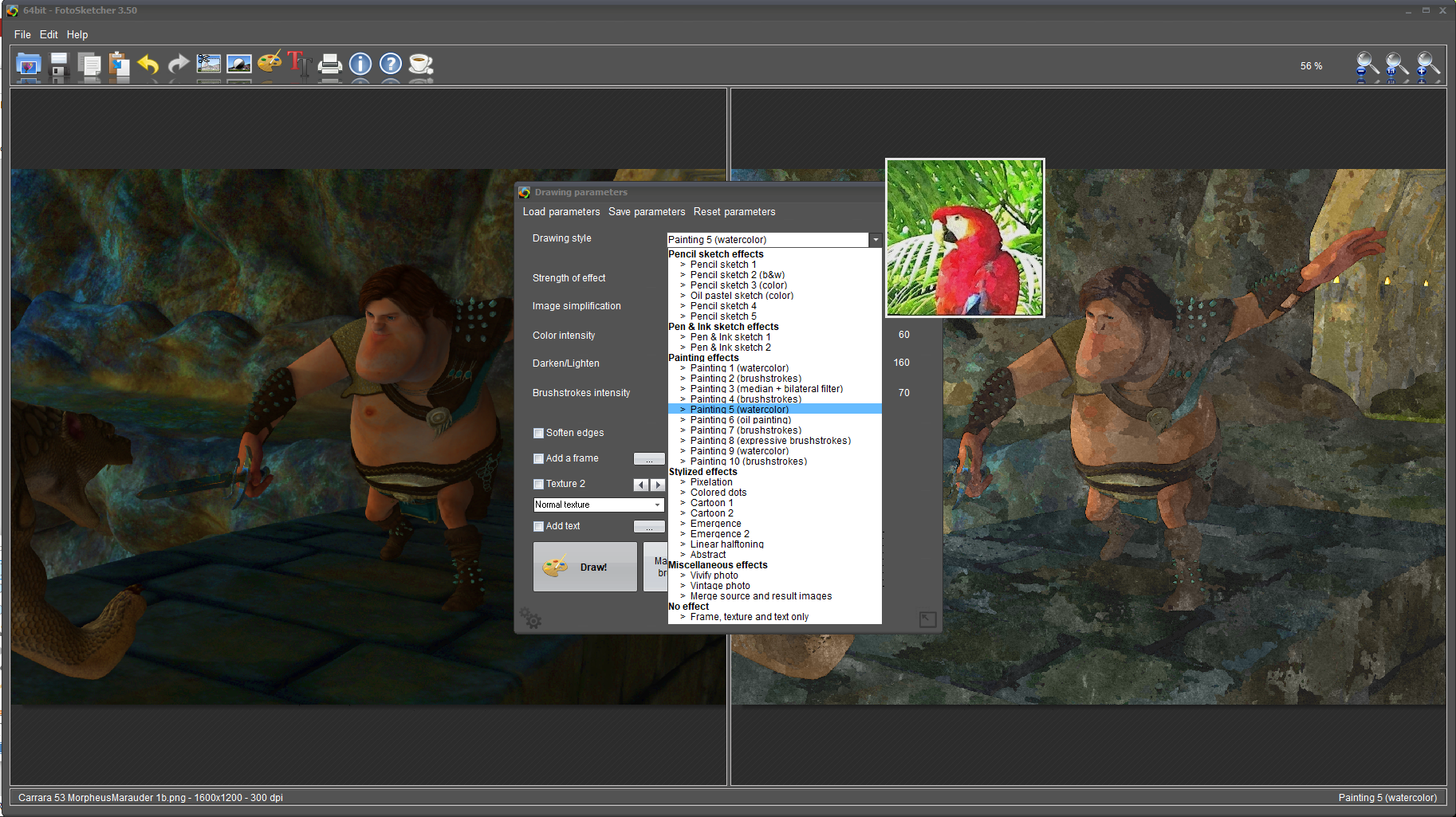Go to the next texture with right arrow
Image resolution: width=1456 pixels, height=817 pixels.
[658, 485]
